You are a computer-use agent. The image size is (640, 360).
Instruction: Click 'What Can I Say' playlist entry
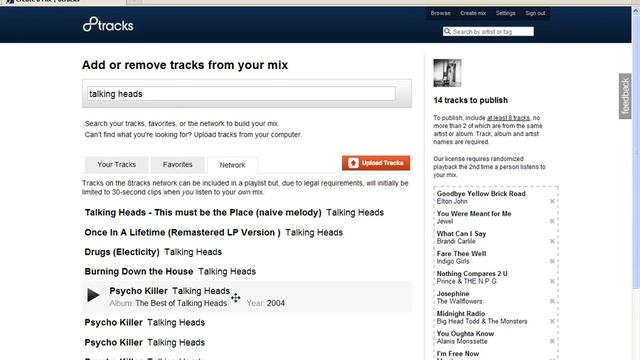point(461,234)
